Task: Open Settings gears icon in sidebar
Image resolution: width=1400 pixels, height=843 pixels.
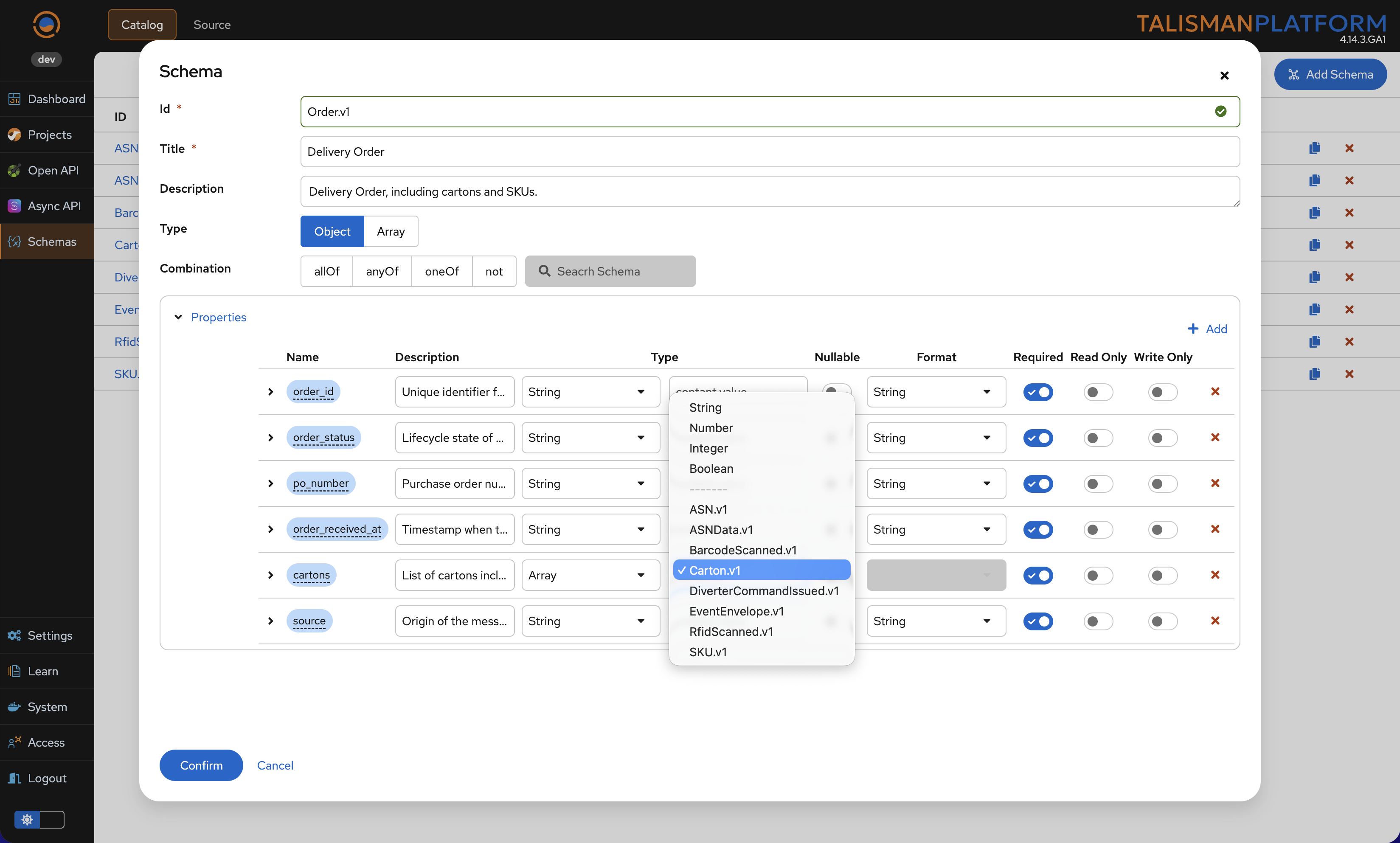Action: coord(14,635)
